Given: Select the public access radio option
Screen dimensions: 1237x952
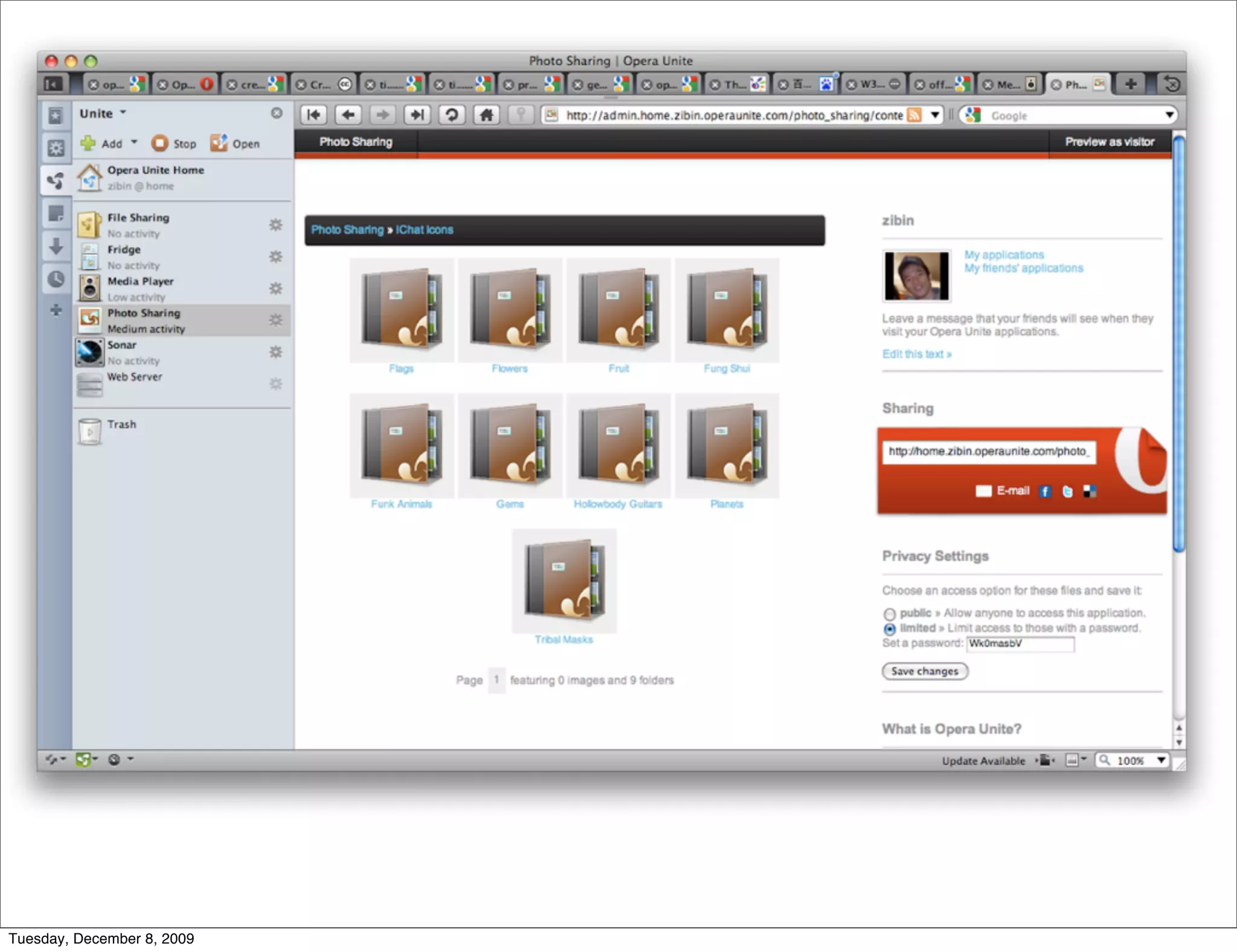Looking at the screenshot, I should tap(889, 614).
